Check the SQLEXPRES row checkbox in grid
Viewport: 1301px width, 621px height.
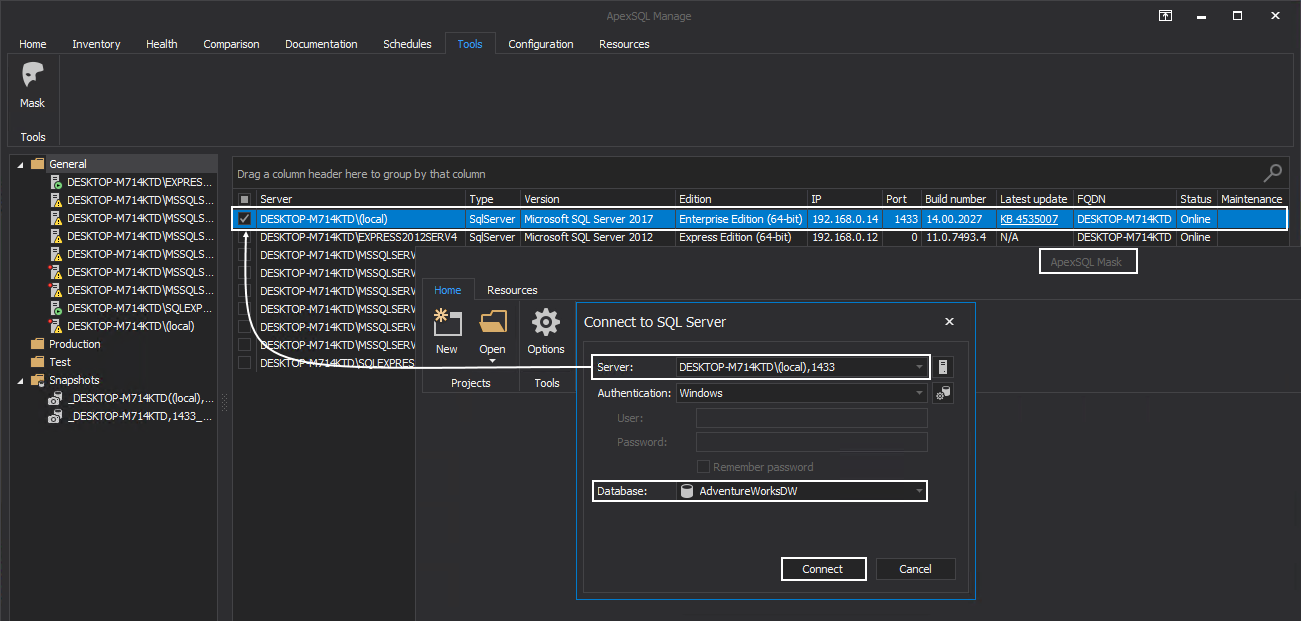click(245, 363)
